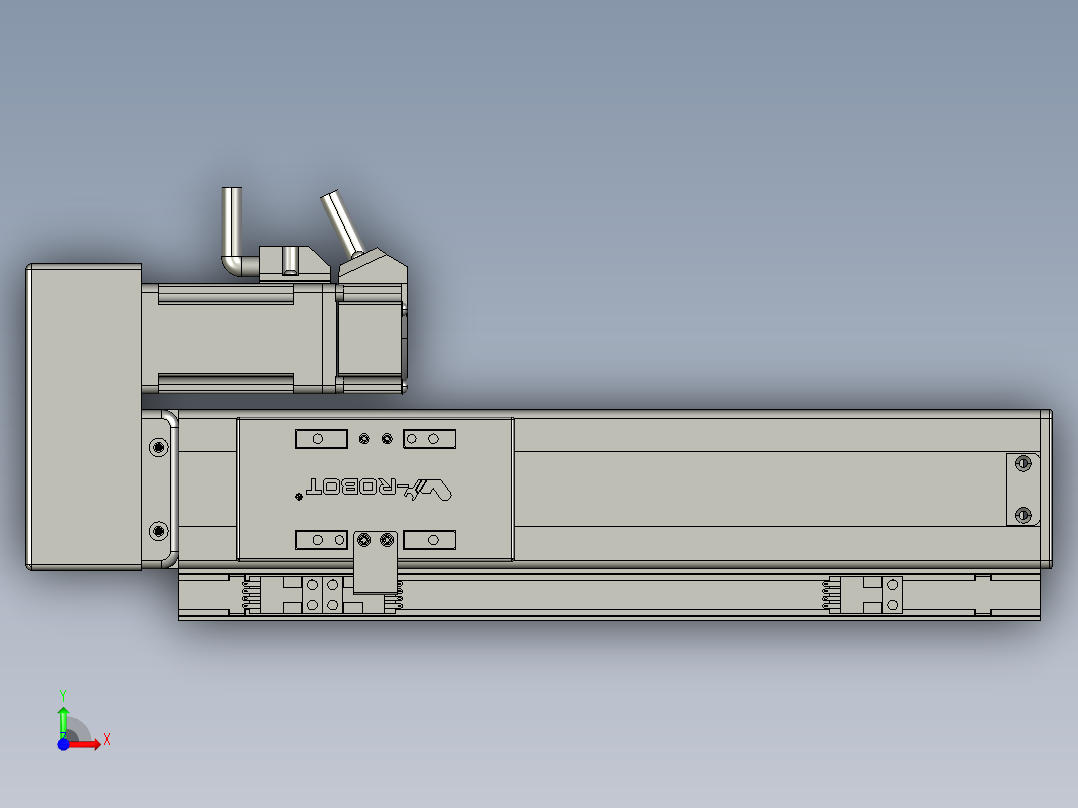
Task: Select the upper bolt on left mounting flange
Action: [x=159, y=448]
